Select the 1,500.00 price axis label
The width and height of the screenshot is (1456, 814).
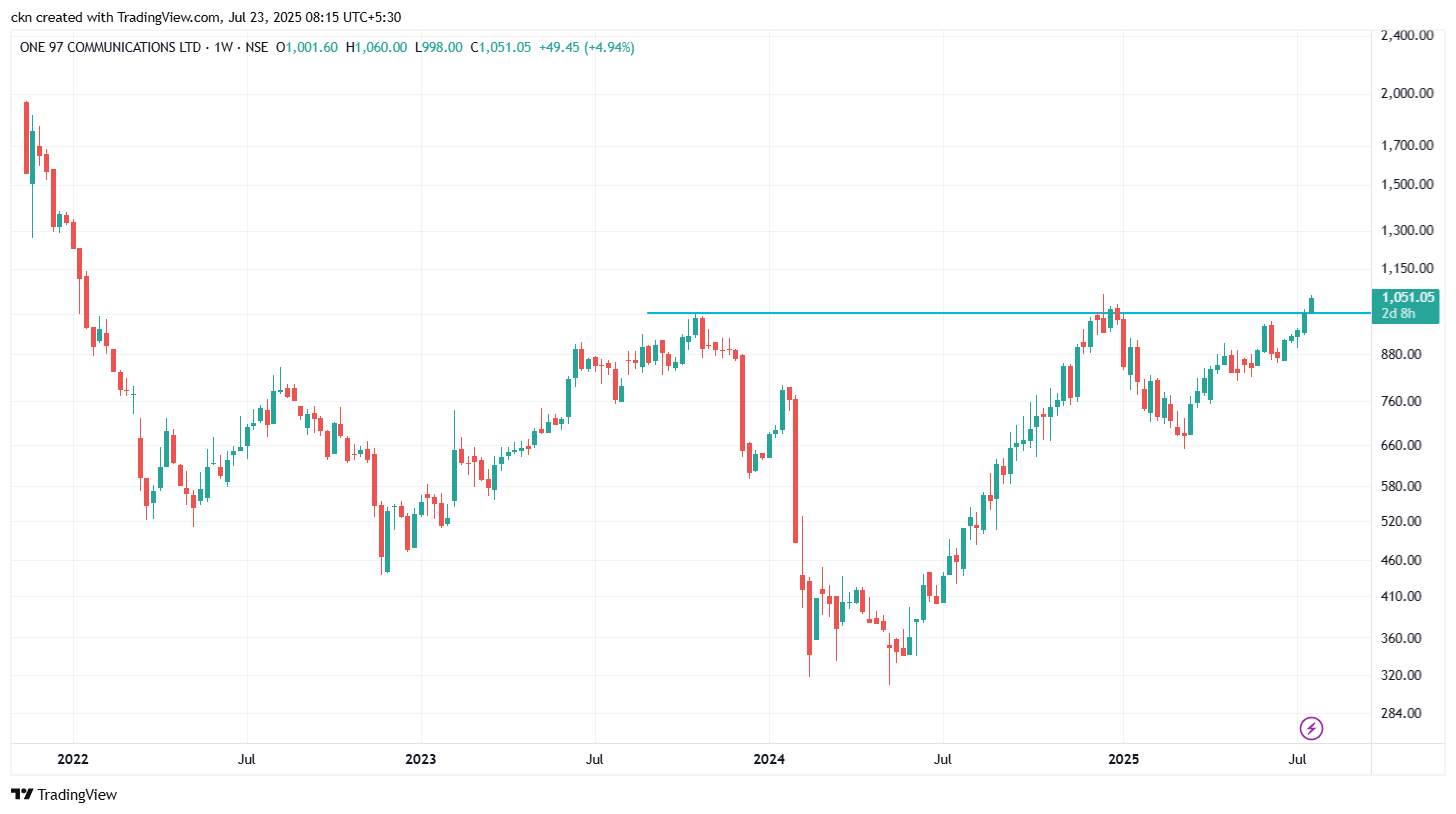(1407, 185)
